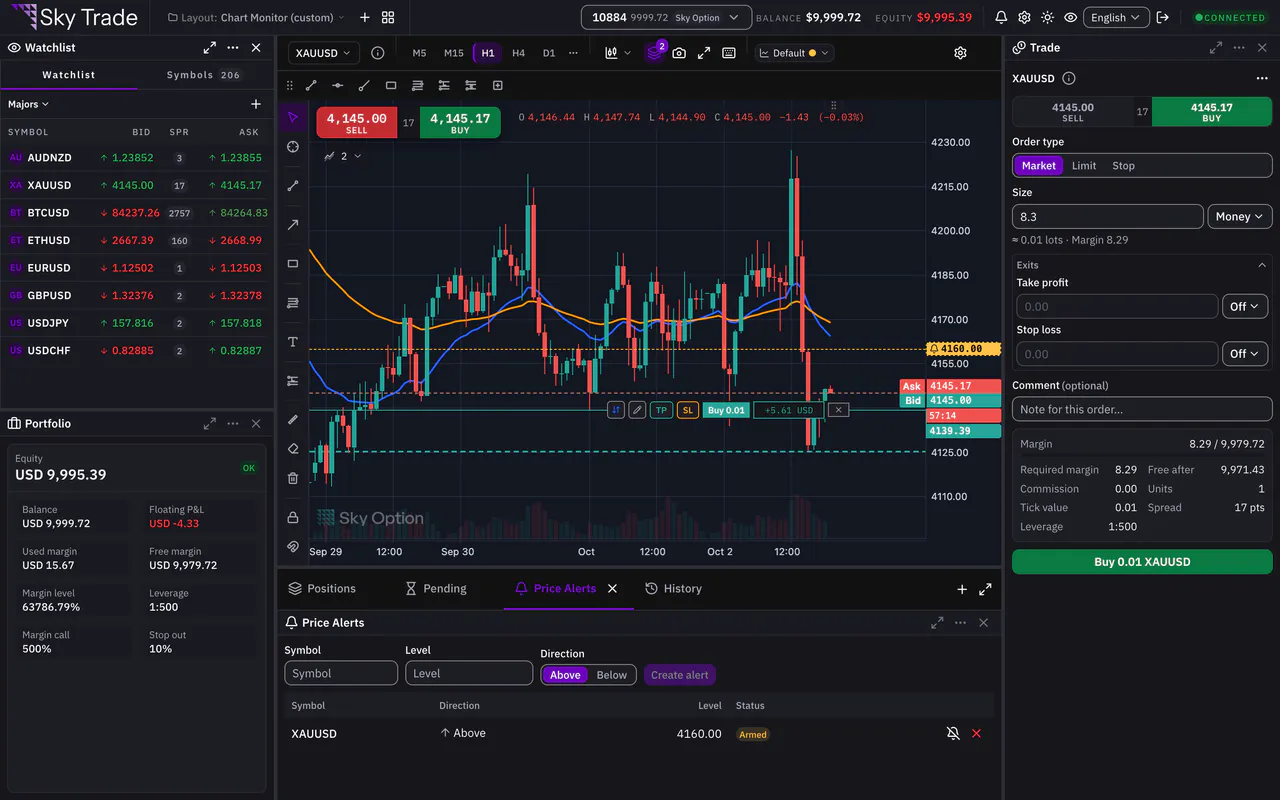
Task: Open chart settings gear icon
Action: (x=960, y=53)
